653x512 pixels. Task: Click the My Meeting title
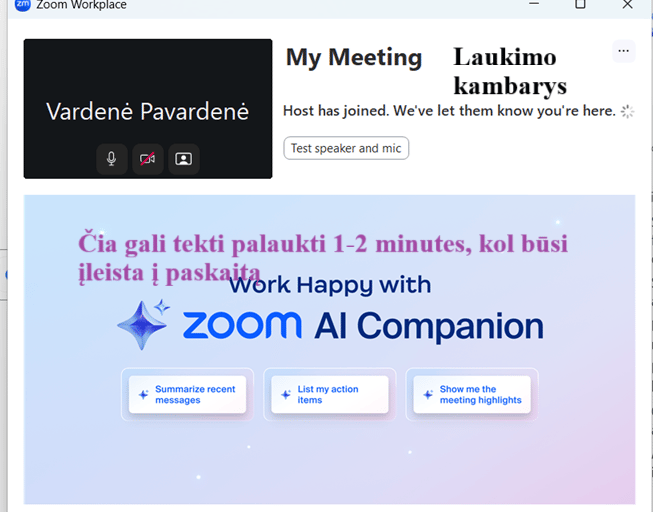click(x=354, y=57)
